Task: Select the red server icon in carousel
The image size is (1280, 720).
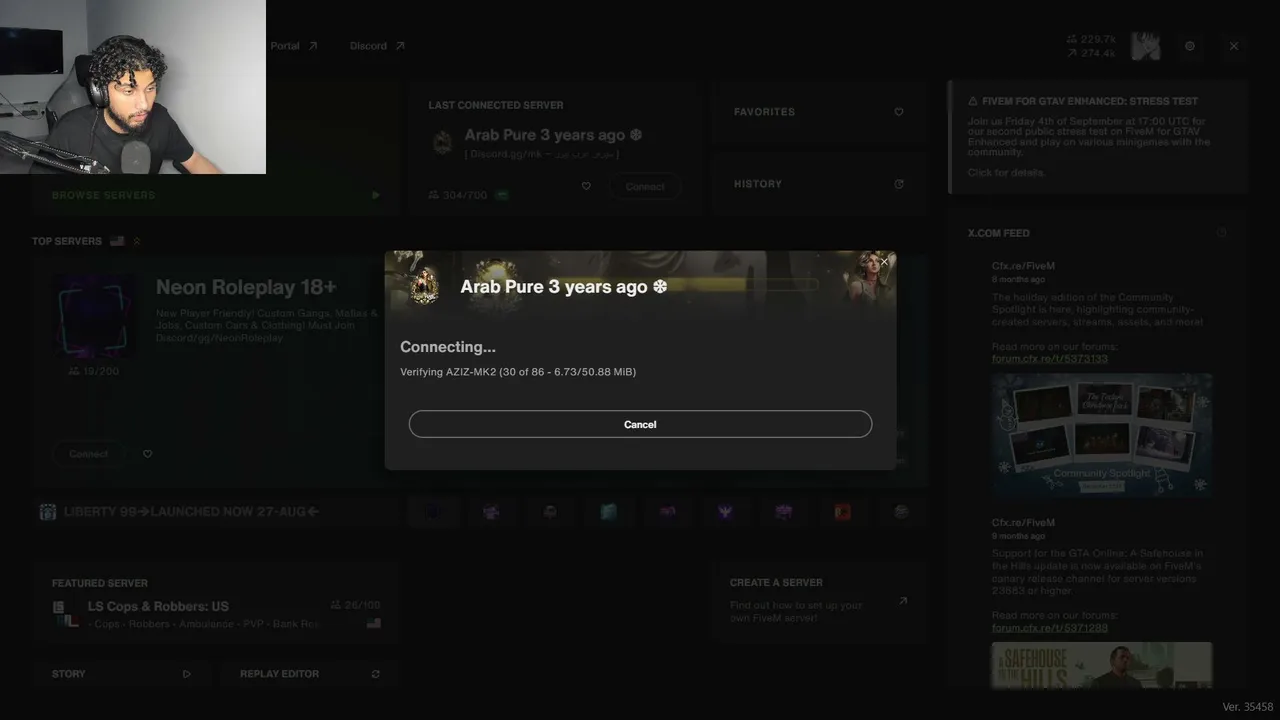Action: click(843, 512)
